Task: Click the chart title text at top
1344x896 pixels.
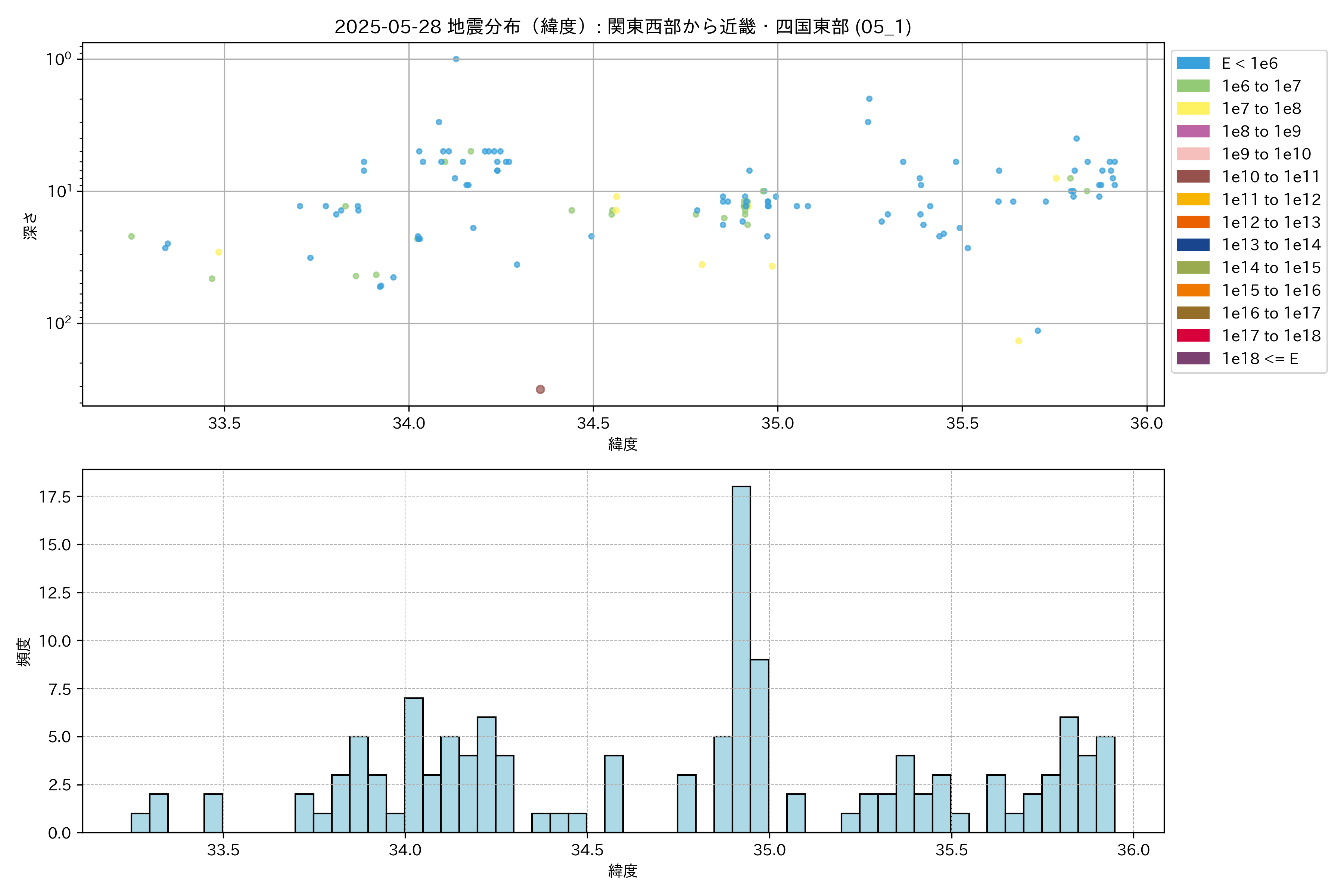Action: click(x=622, y=26)
